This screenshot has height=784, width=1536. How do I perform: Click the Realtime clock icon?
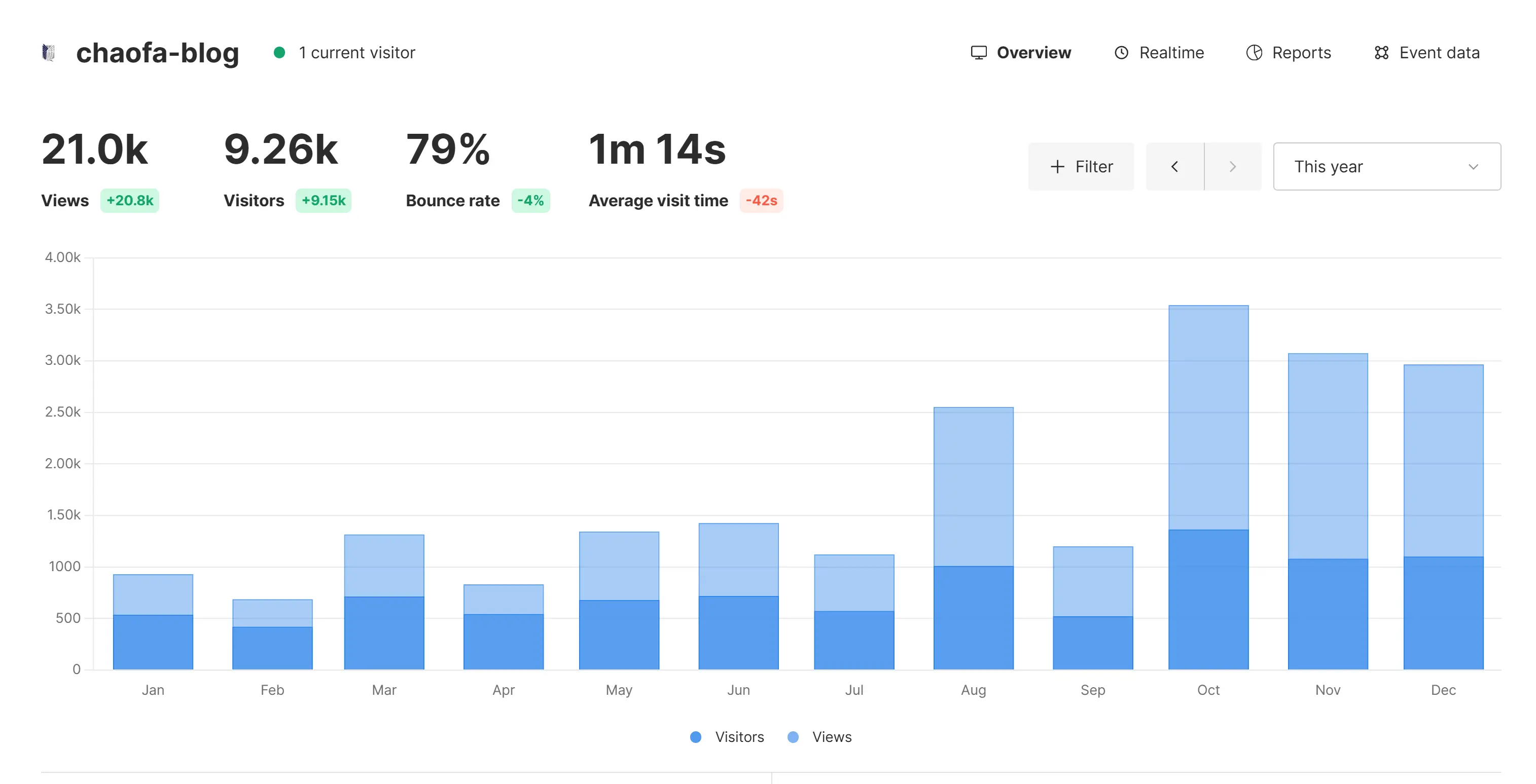point(1121,52)
